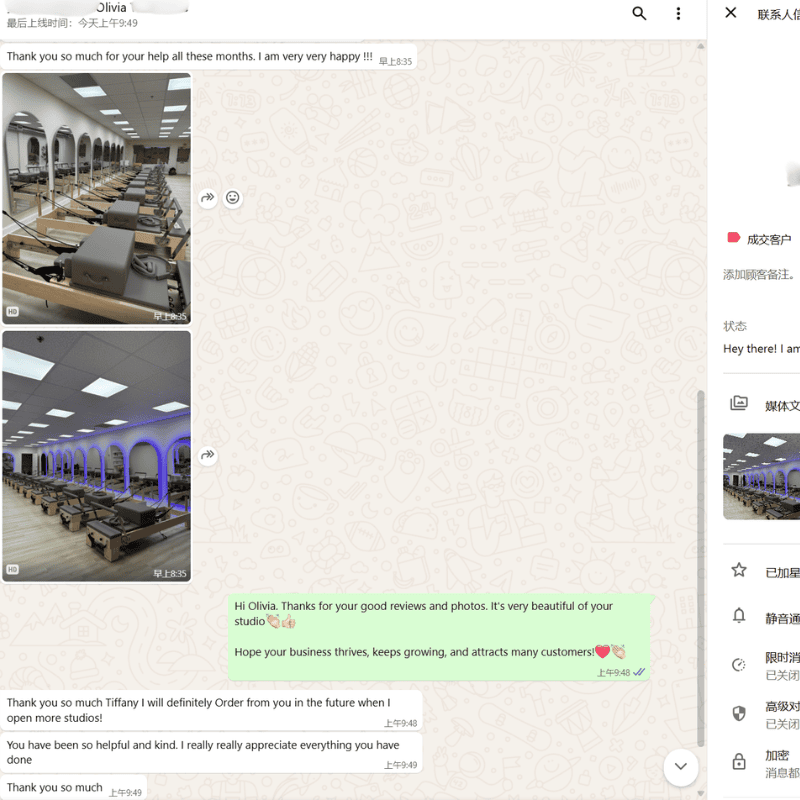Image resolution: width=800 pixels, height=800 pixels.
Task: Forward the first studio photo
Action: pos(208,198)
